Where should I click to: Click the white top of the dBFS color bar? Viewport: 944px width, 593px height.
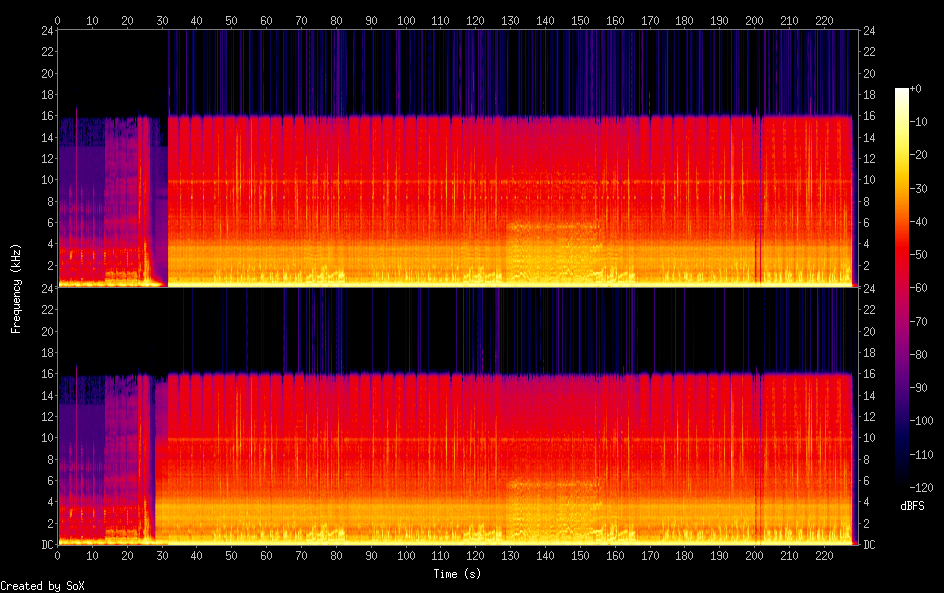click(x=901, y=92)
